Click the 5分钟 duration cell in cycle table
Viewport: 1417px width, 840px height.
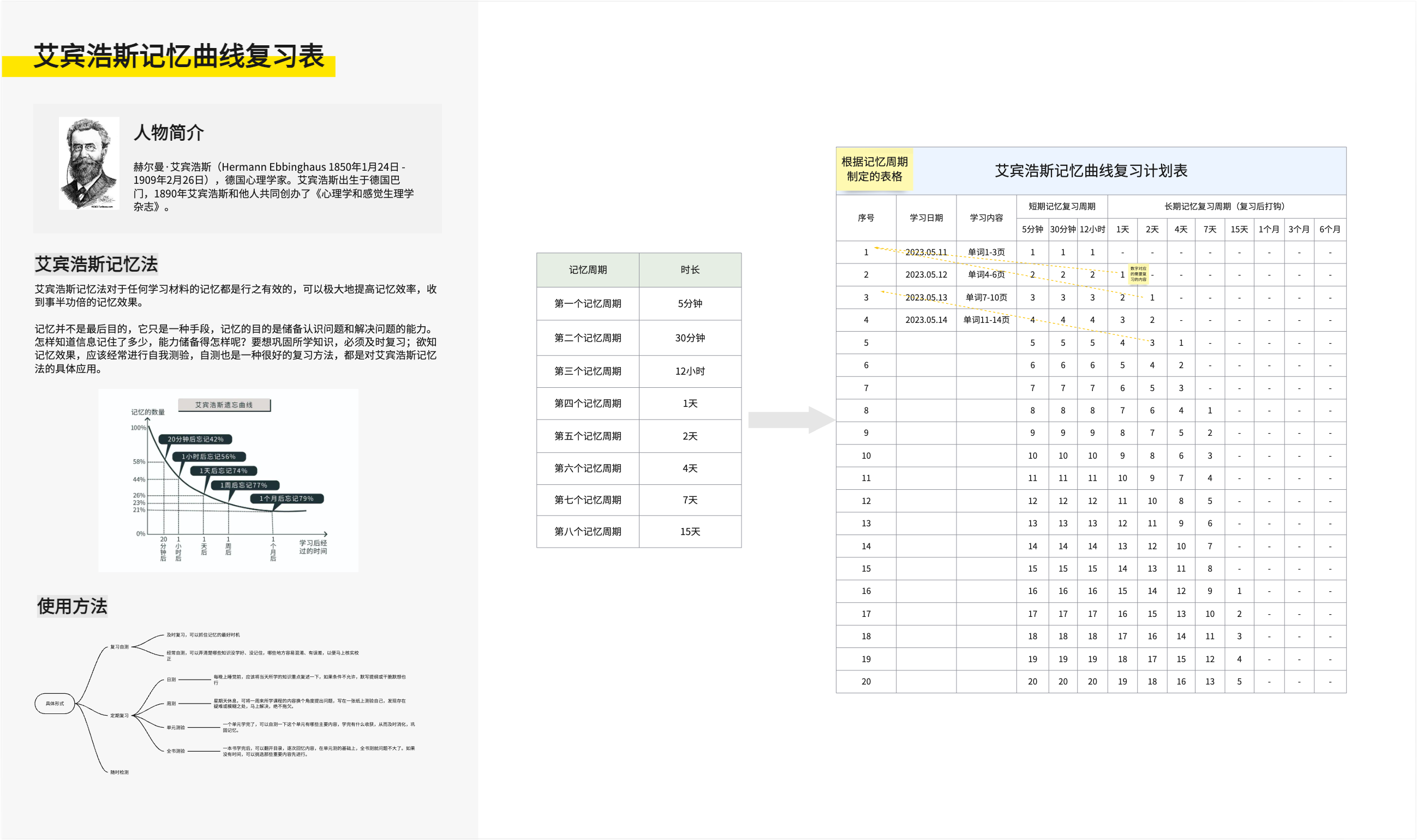(690, 303)
